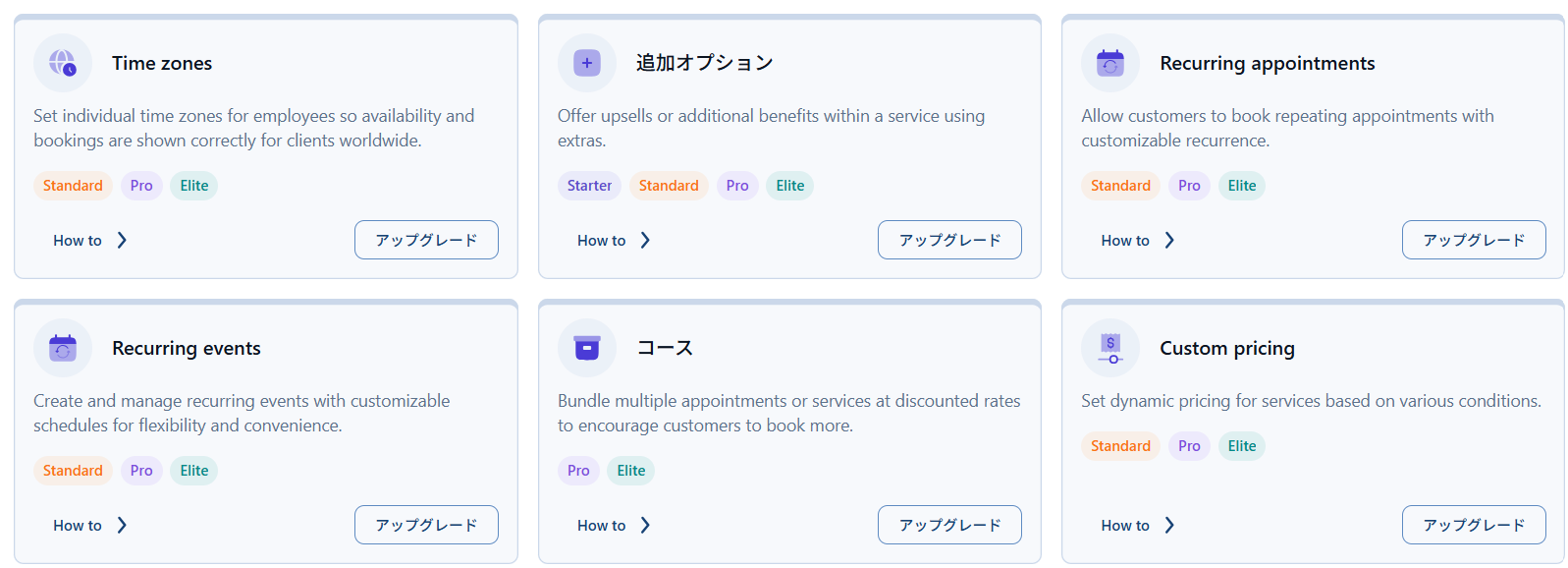Open How to chevron for Time zones
The height and width of the screenshot is (568, 1568).
pyautogui.click(x=122, y=240)
